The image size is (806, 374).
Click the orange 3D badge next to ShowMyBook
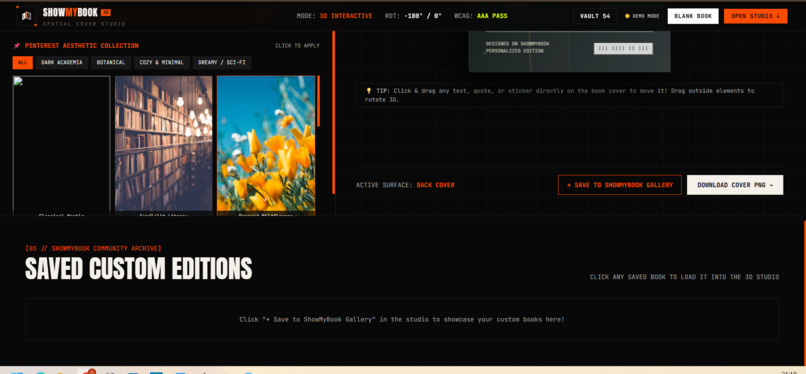105,12
